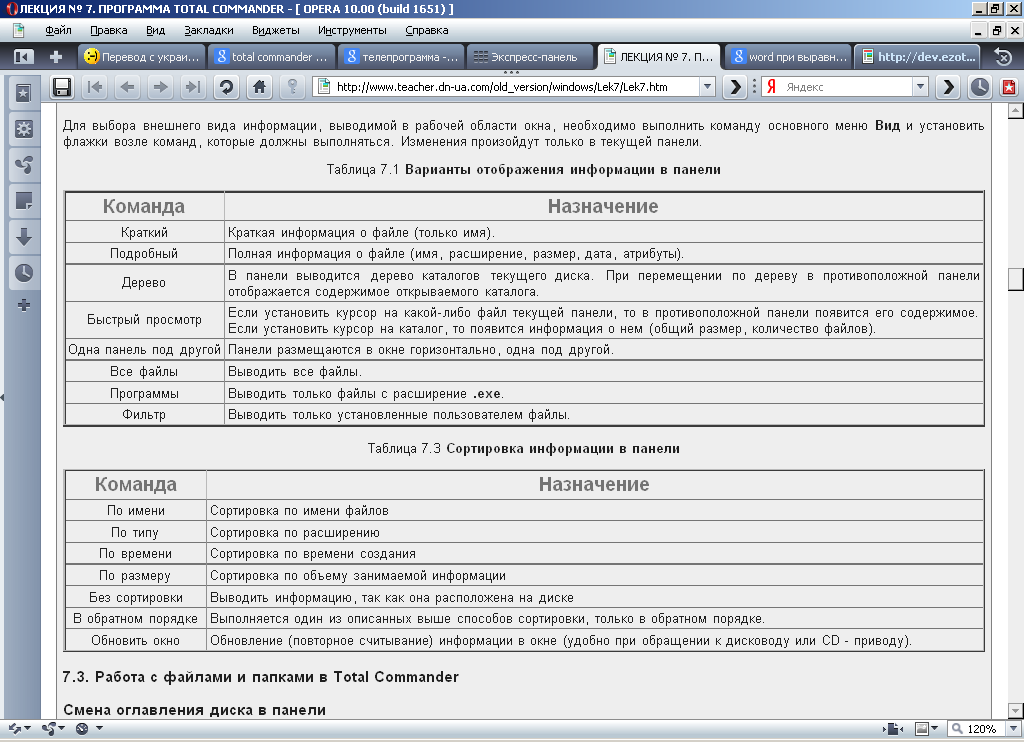
Task: Switch to 'http://dev.ezot...' tab
Action: coord(918,57)
